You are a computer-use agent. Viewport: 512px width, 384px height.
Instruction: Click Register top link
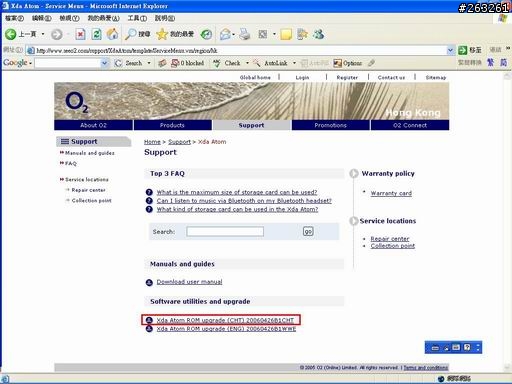[347, 77]
